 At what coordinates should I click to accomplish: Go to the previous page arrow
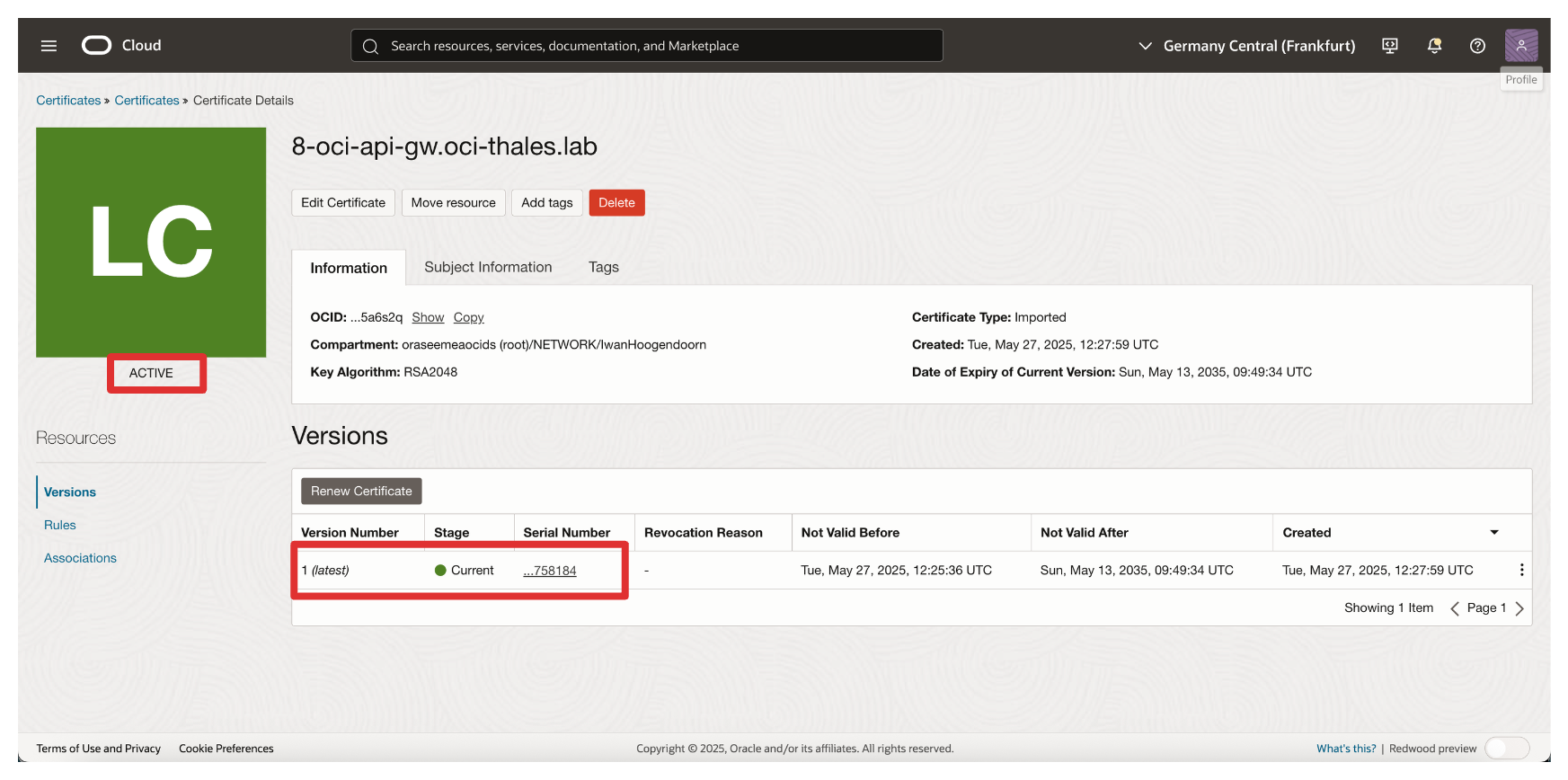1454,608
